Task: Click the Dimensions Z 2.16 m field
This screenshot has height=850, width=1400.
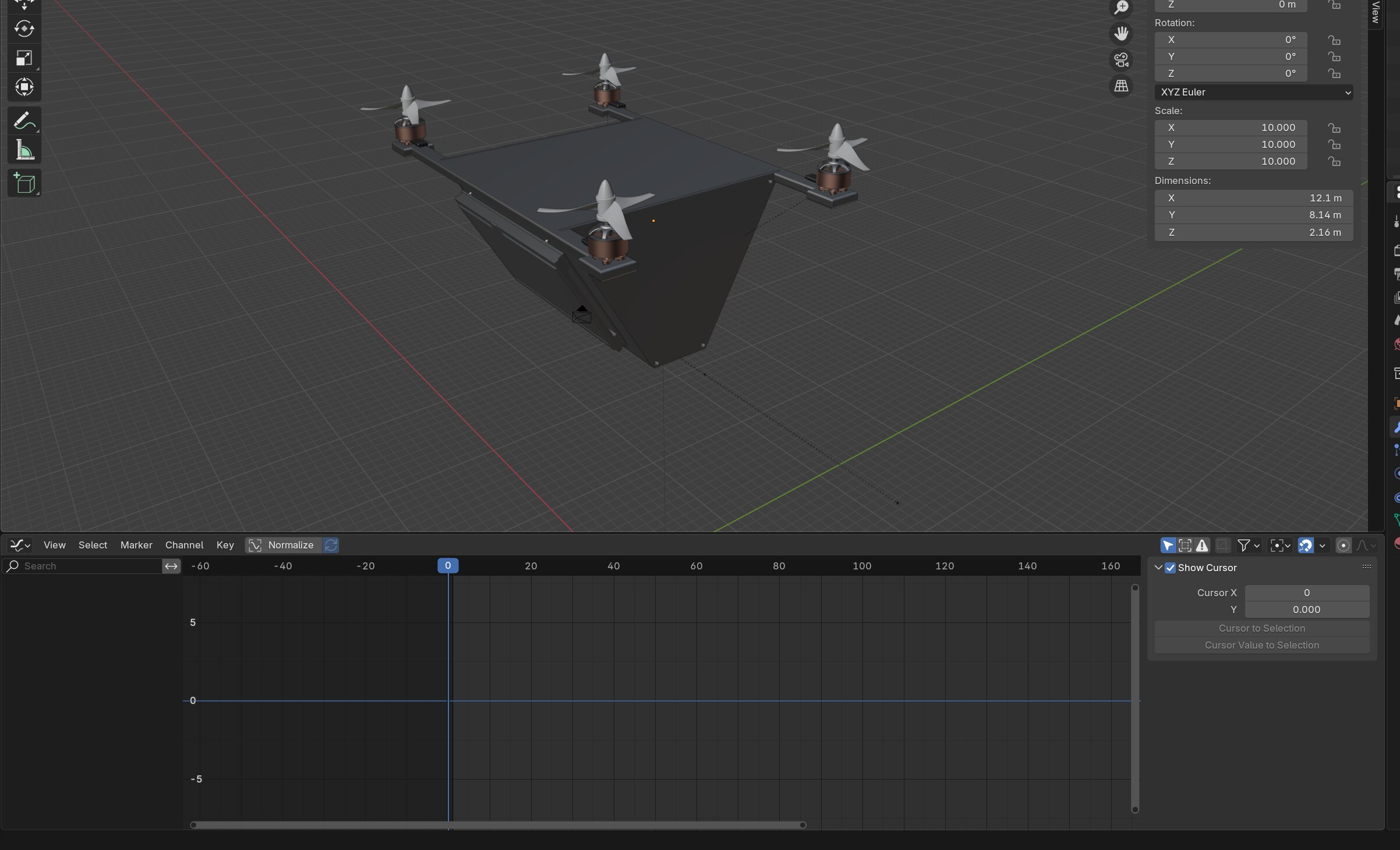Action: pos(1254,232)
